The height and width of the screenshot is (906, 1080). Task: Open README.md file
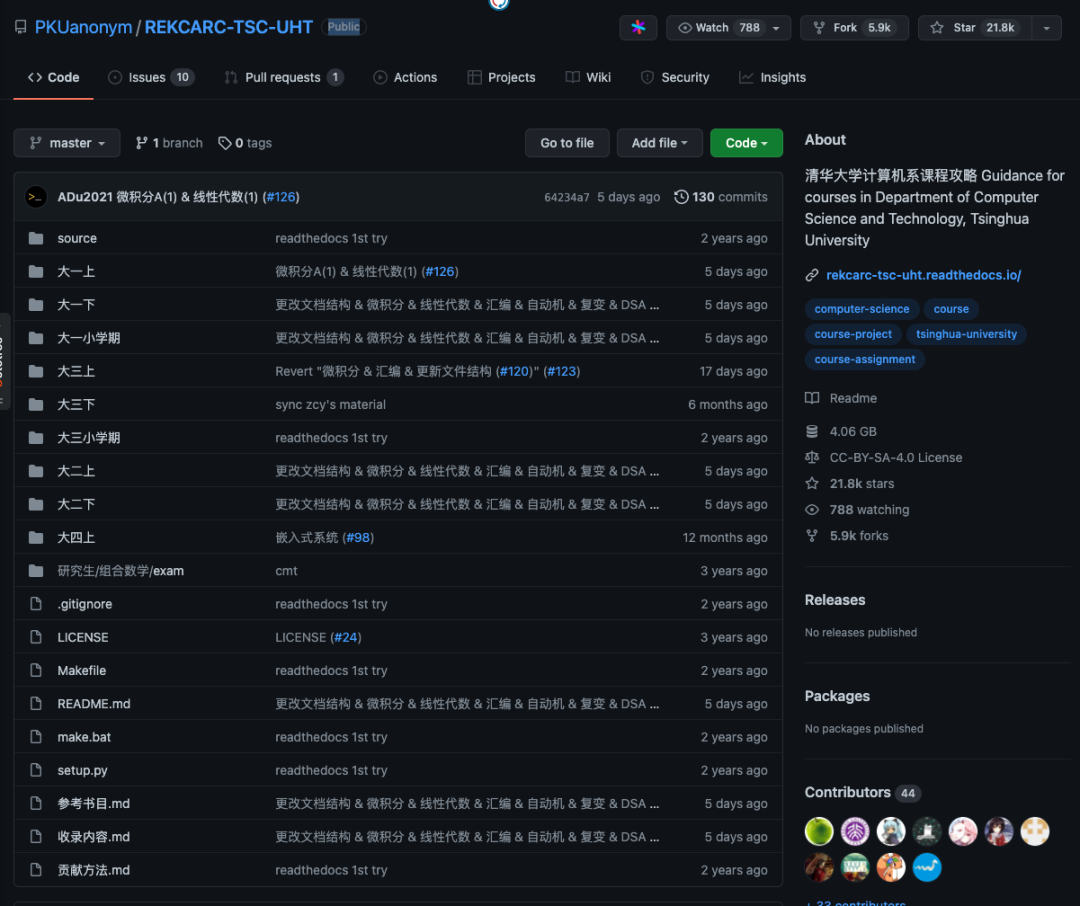[x=94, y=703]
